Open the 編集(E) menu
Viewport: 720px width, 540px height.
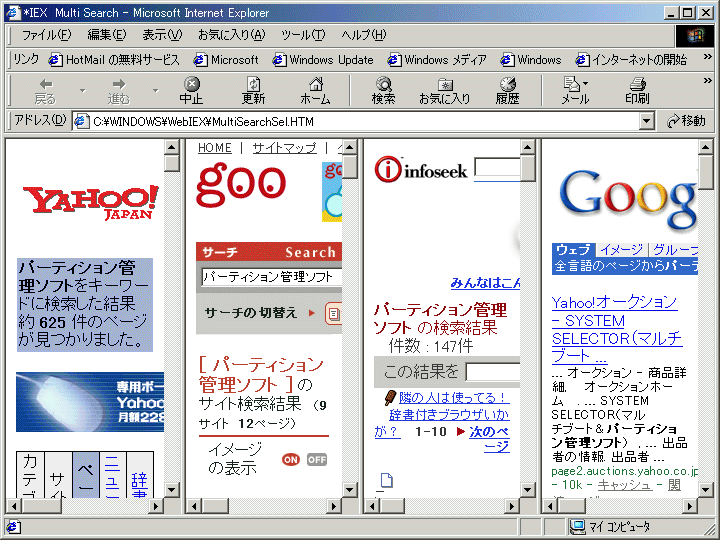[107, 35]
